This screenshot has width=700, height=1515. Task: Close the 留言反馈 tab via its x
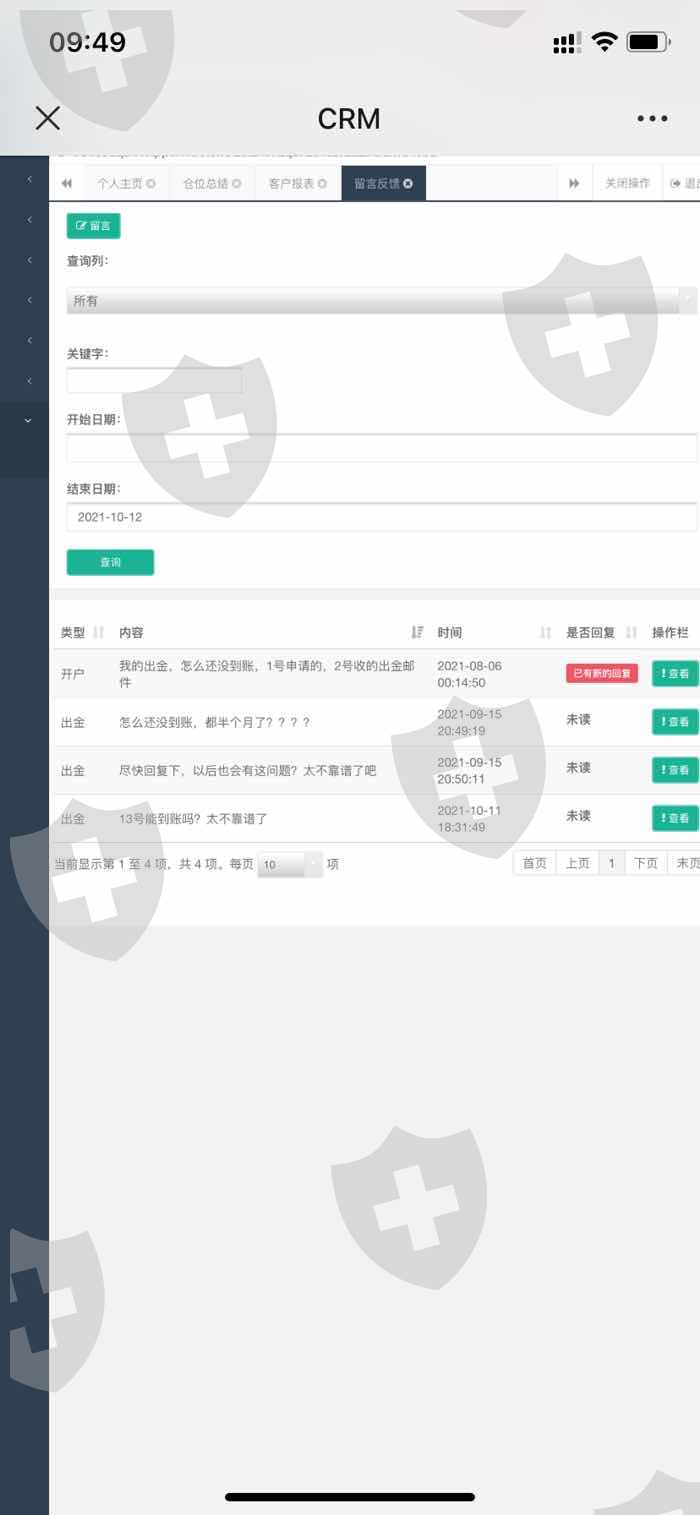408,184
